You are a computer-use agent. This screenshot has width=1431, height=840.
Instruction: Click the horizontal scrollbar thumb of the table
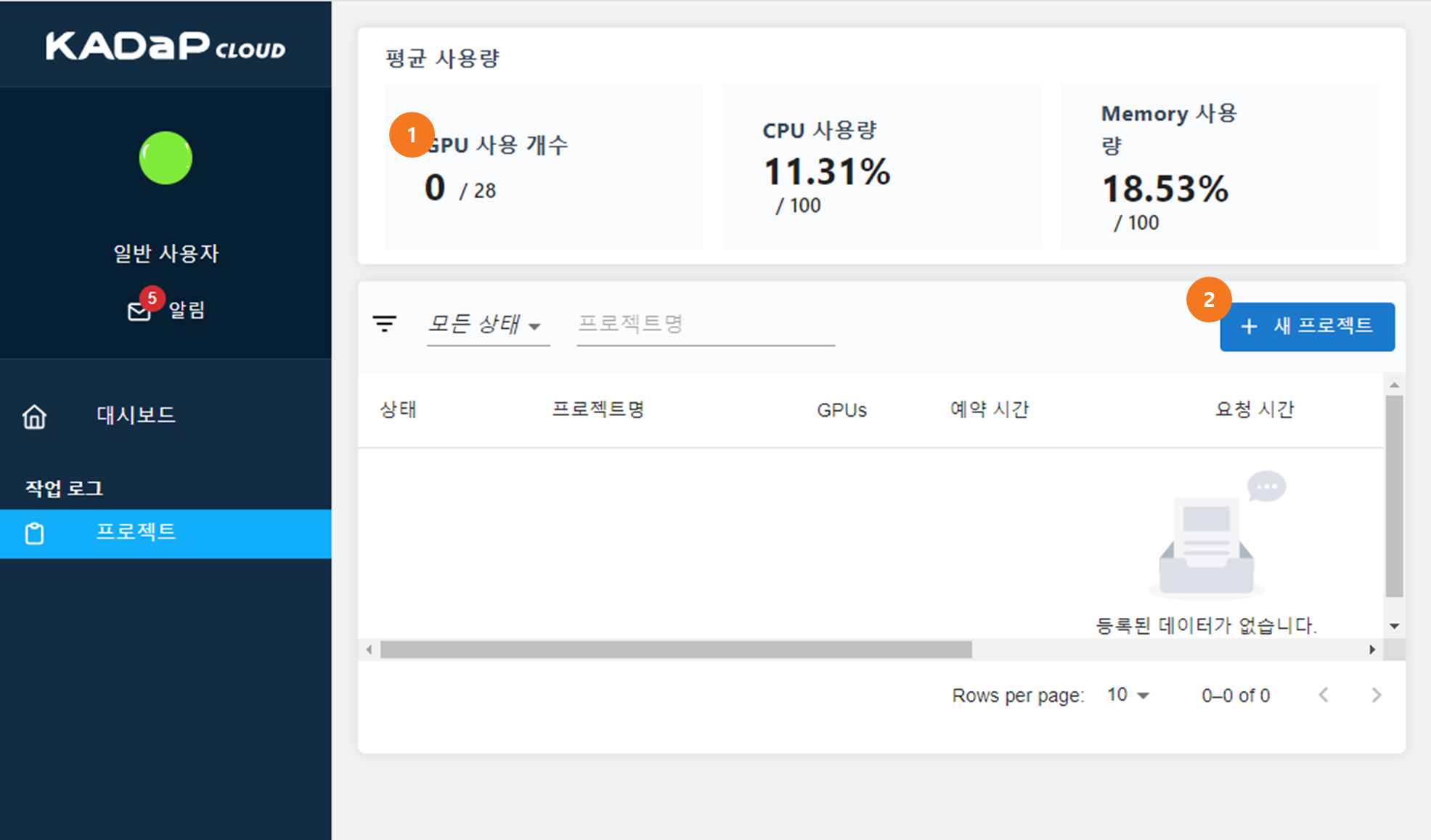(x=675, y=649)
